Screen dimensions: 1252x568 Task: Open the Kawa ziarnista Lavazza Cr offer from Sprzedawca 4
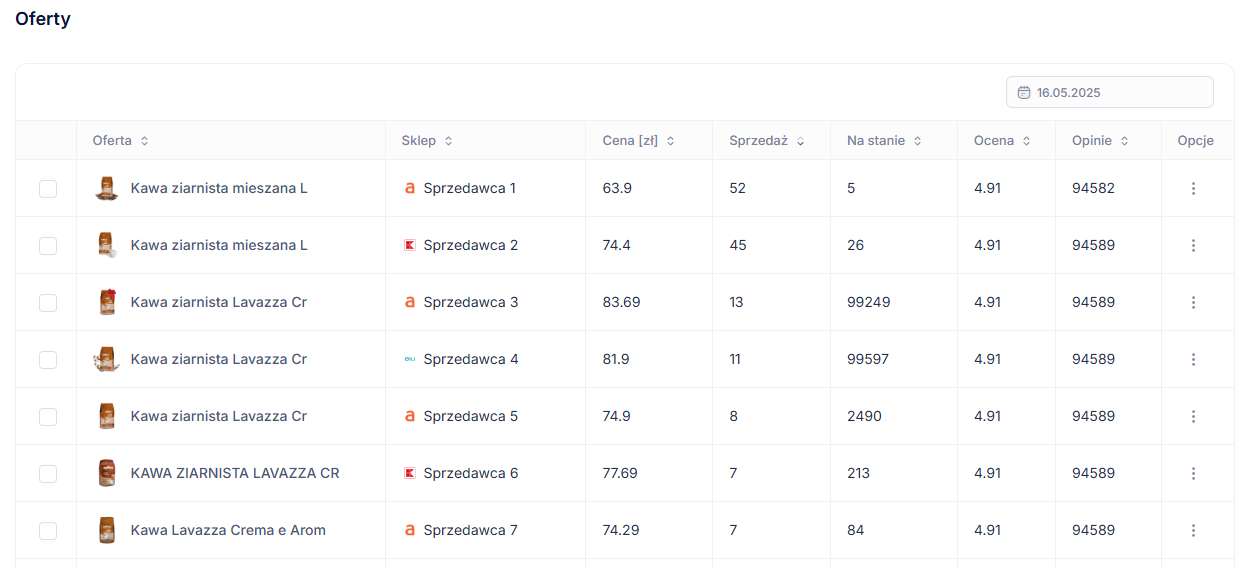point(218,359)
